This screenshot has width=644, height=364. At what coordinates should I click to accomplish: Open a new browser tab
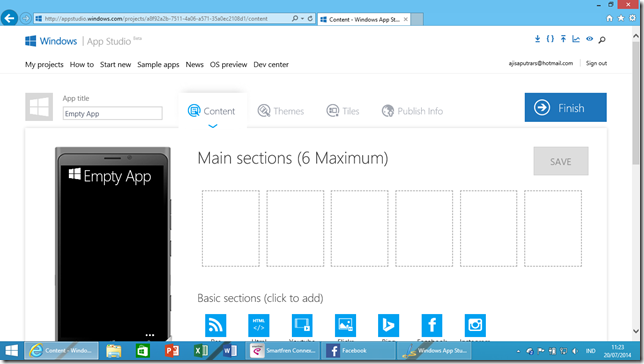(x=417, y=19)
